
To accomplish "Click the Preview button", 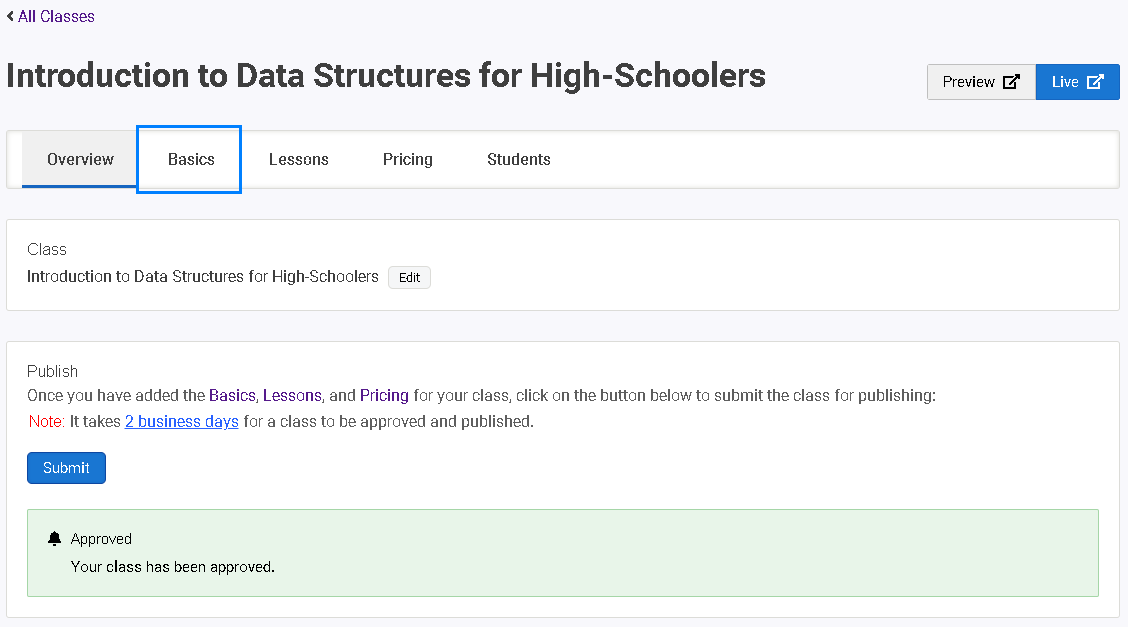I will [981, 82].
